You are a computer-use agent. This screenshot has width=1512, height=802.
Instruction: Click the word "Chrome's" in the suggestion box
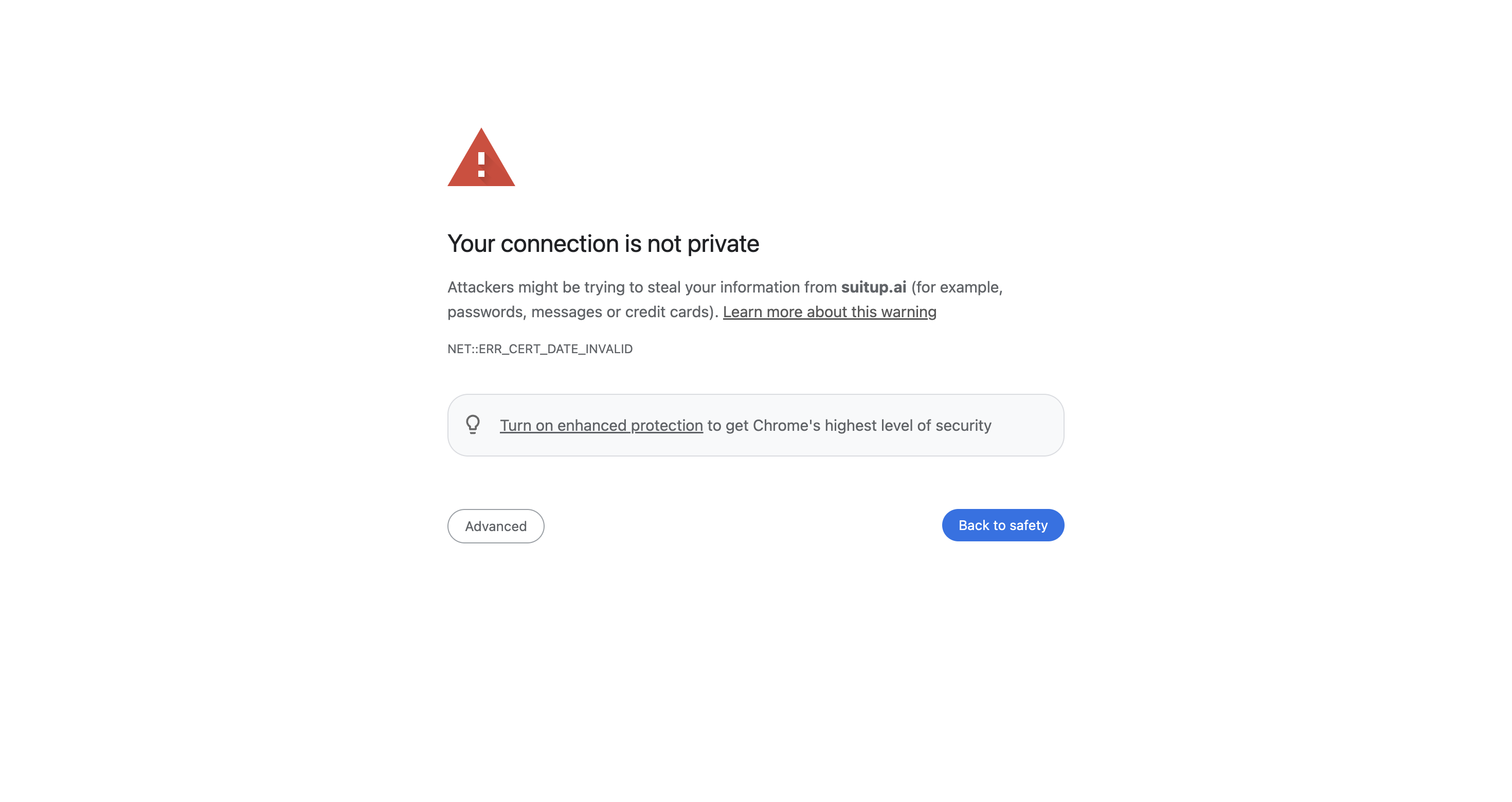pyautogui.click(x=786, y=425)
